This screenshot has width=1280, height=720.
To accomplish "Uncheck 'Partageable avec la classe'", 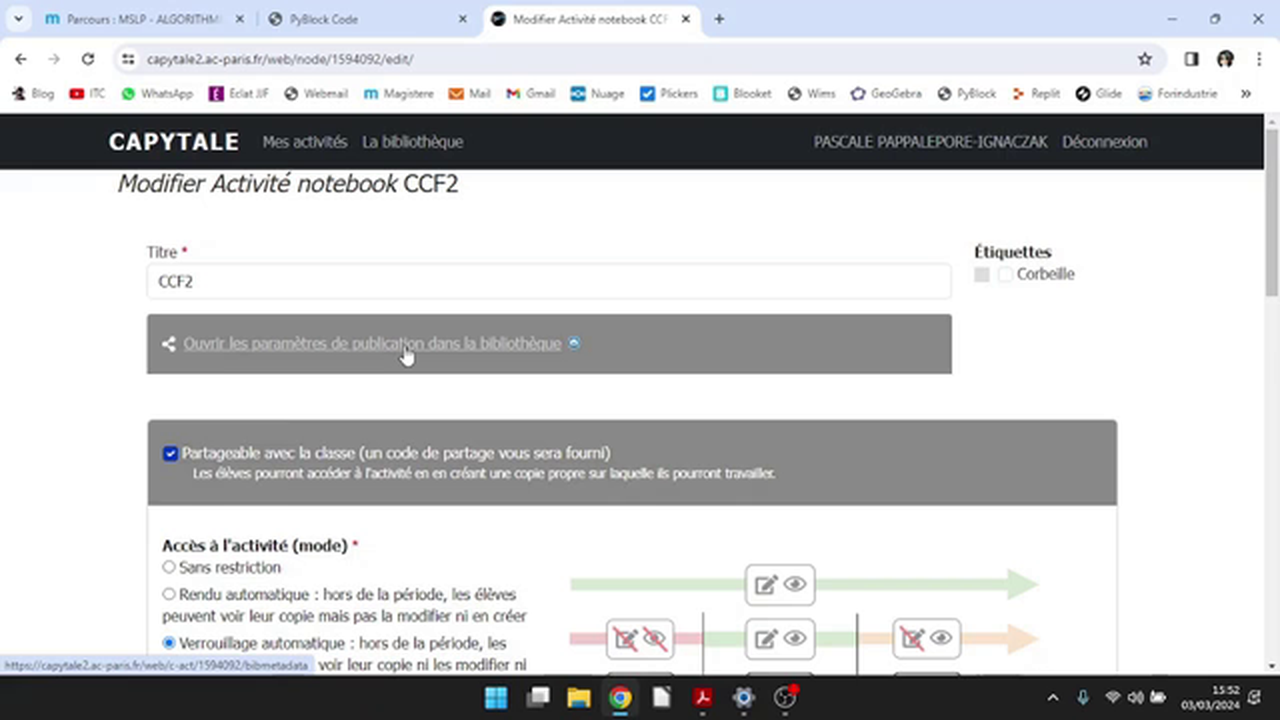I will click(170, 453).
